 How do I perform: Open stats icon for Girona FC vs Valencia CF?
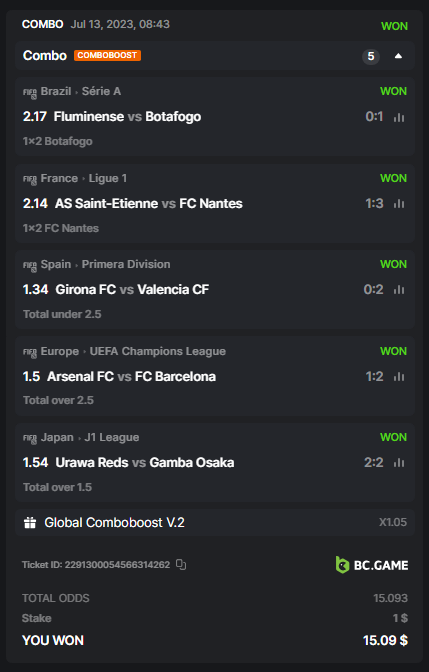pos(399,290)
